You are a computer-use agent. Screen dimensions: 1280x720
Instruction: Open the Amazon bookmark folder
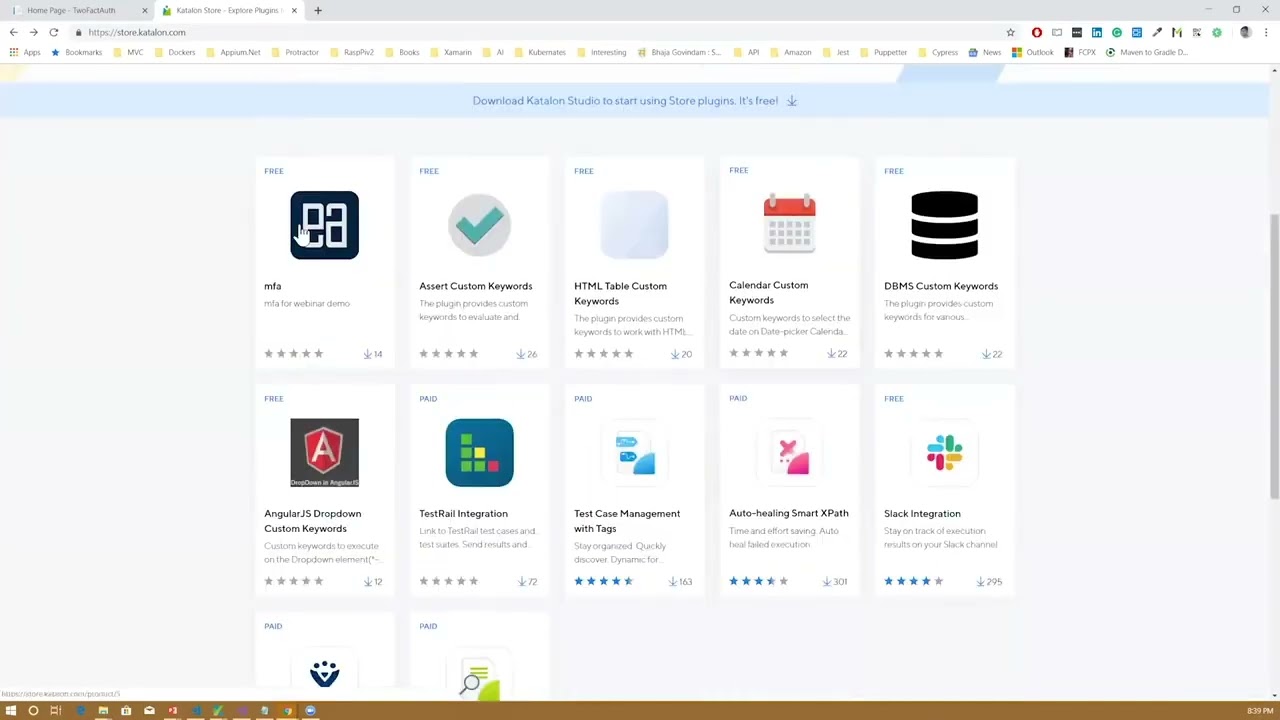[x=790, y=52]
